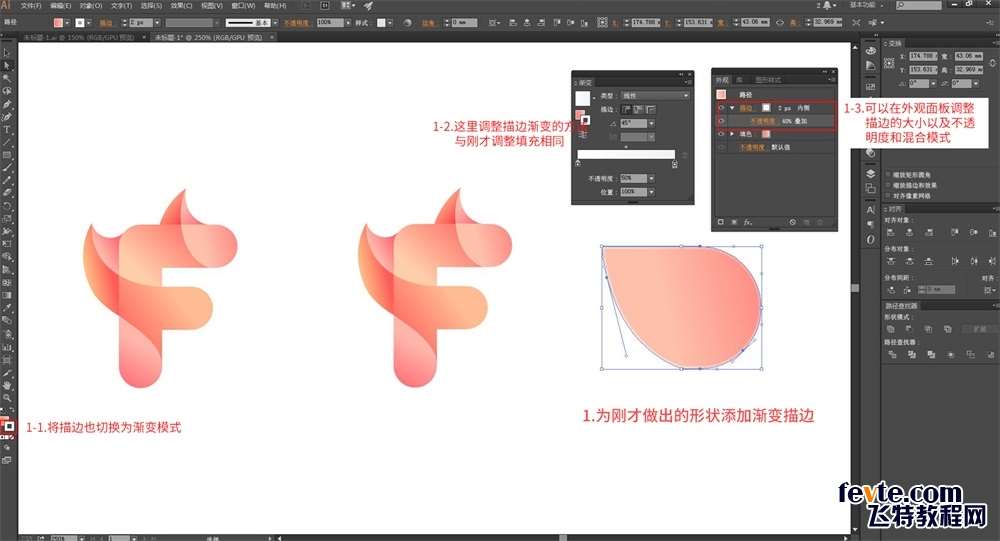
Task: Click the stroke opacity 不透明度 link in Appearance panel
Action: pos(762,121)
